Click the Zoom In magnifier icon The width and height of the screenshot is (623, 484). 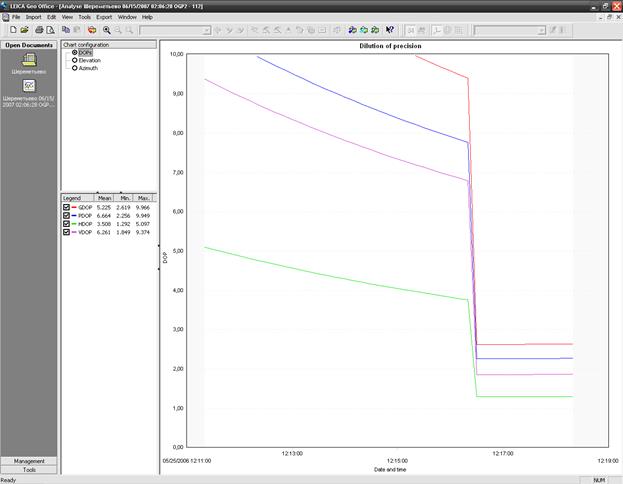(x=106, y=30)
